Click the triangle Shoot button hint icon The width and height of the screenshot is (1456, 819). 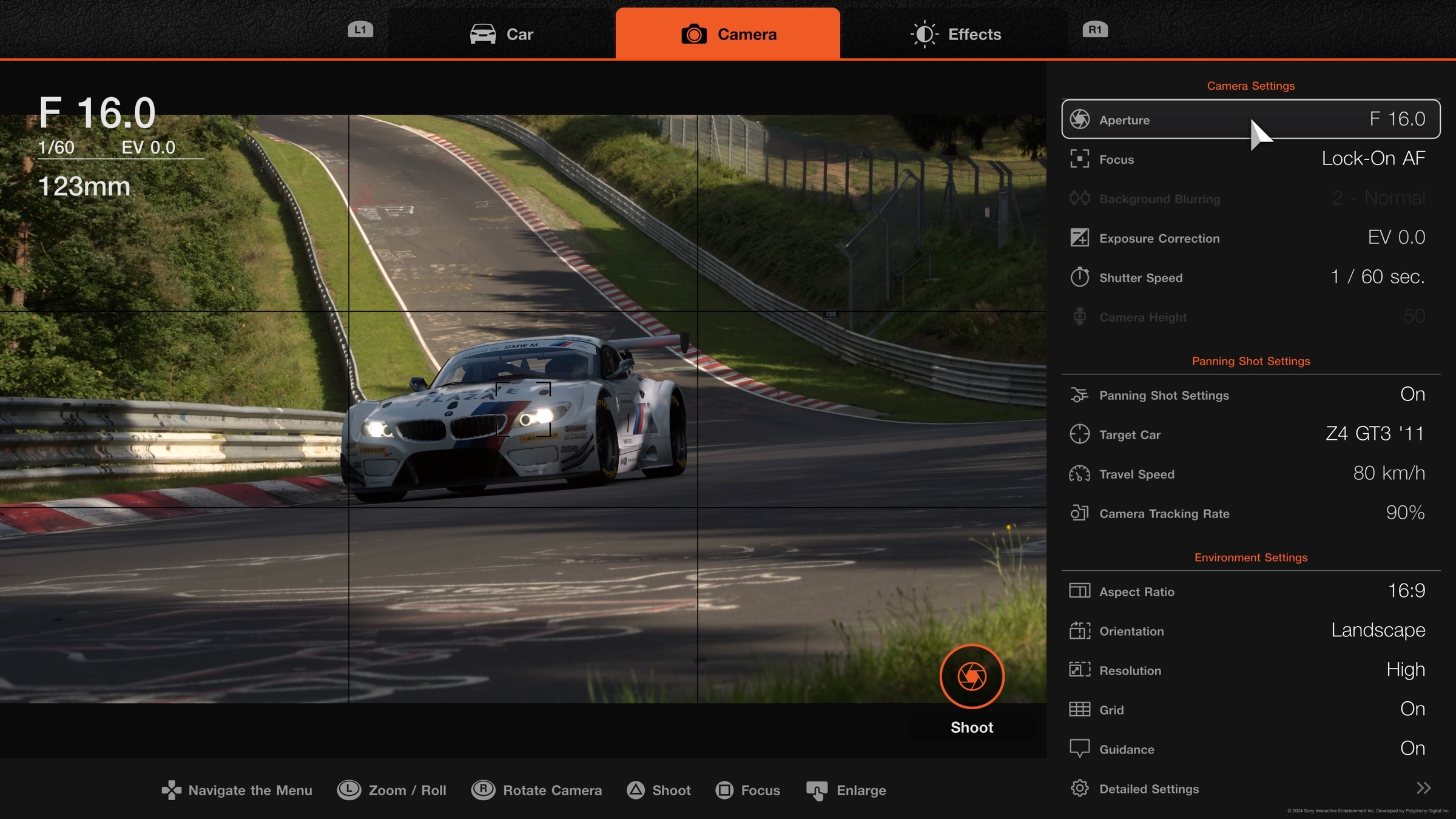tap(635, 790)
